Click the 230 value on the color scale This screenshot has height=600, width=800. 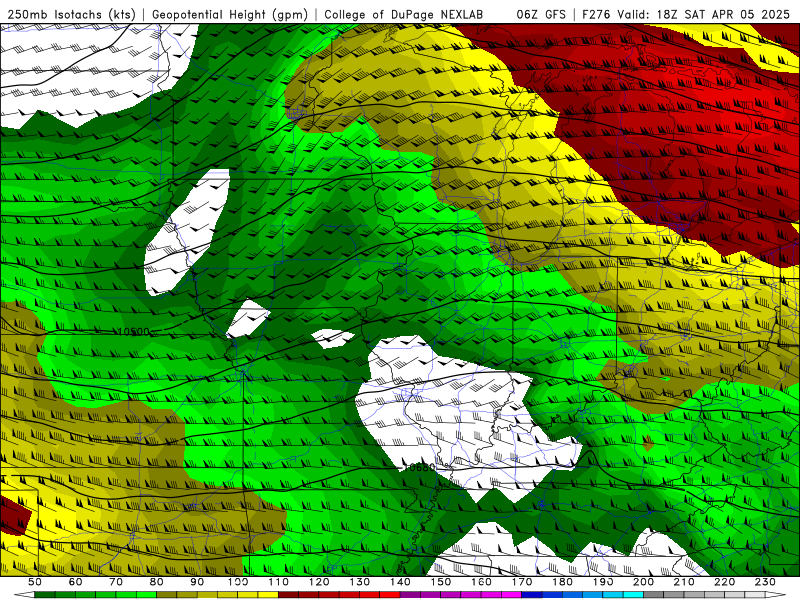(x=765, y=582)
